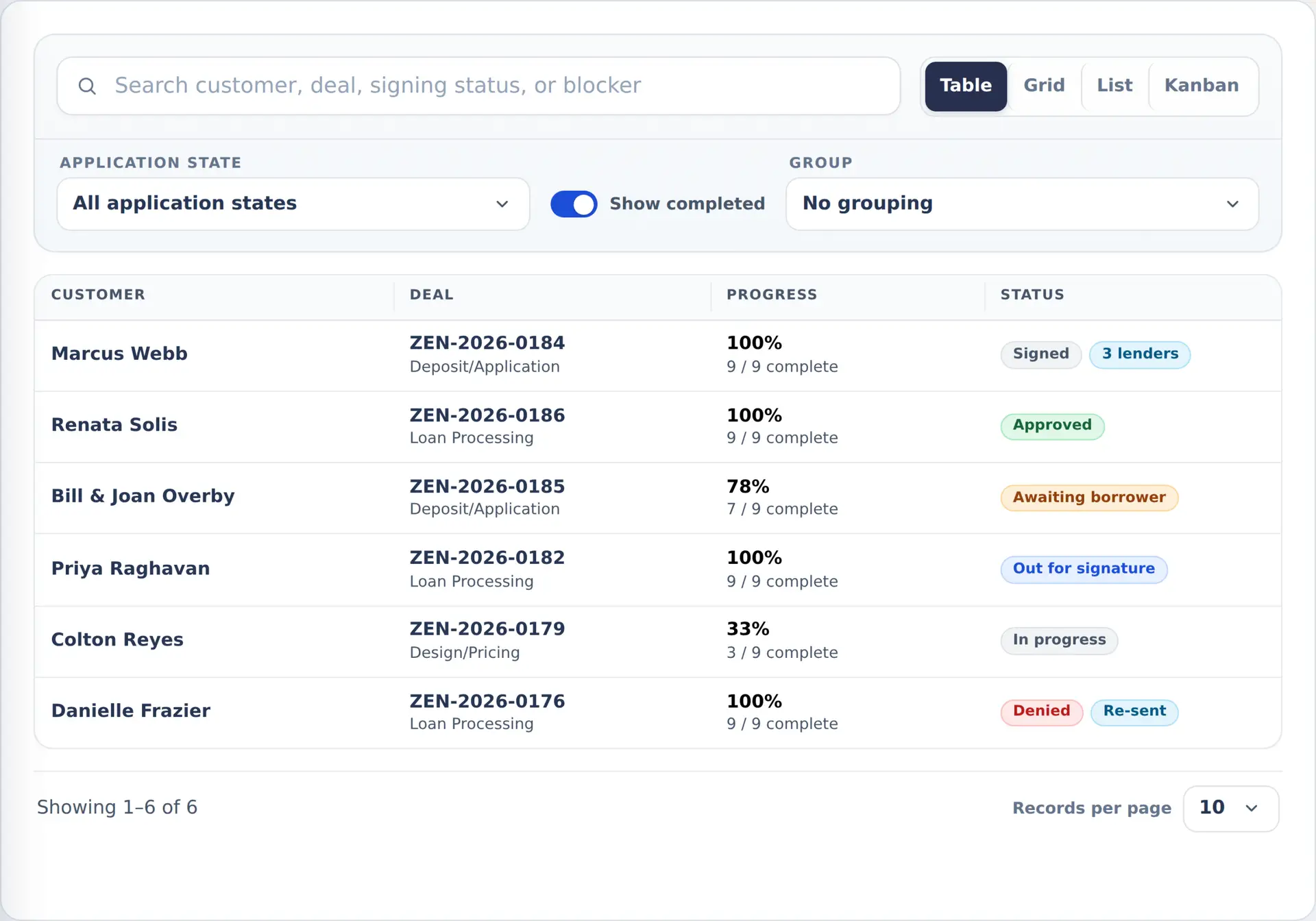Click the Signed status badge

coord(1040,354)
